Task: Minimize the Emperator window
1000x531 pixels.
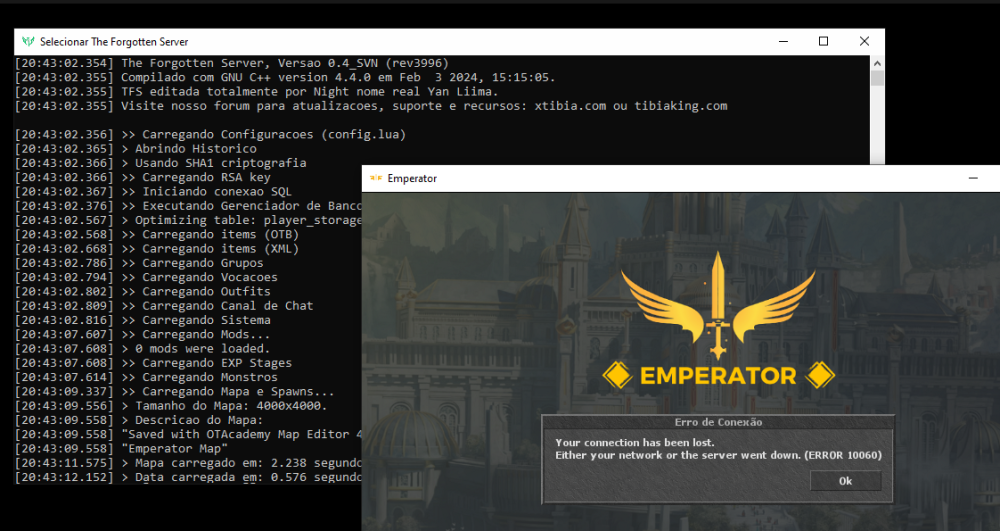Action: [x=973, y=178]
